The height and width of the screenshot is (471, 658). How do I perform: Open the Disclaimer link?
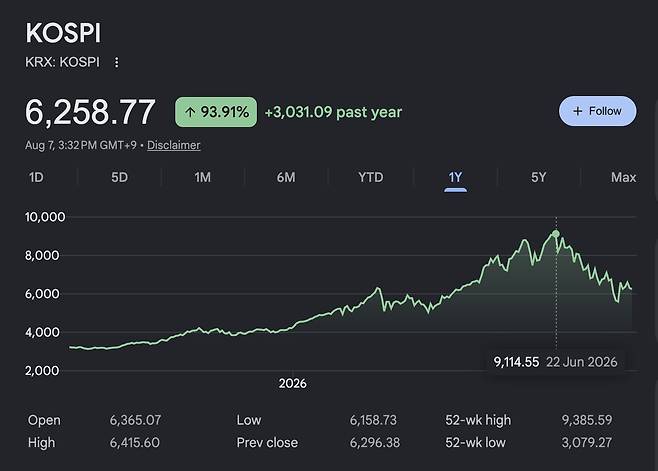tap(174, 145)
